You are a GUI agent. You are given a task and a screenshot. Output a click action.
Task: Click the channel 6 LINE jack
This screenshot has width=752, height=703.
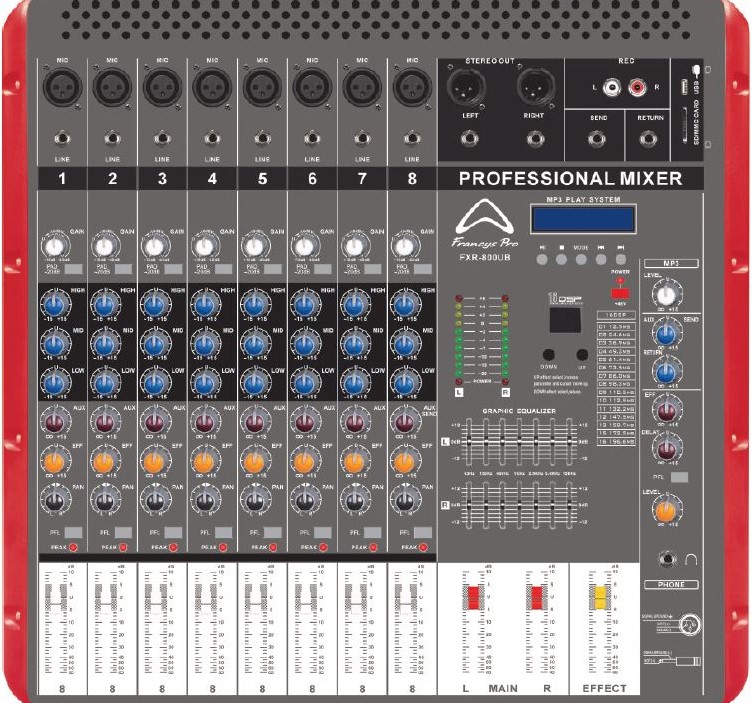(312, 139)
